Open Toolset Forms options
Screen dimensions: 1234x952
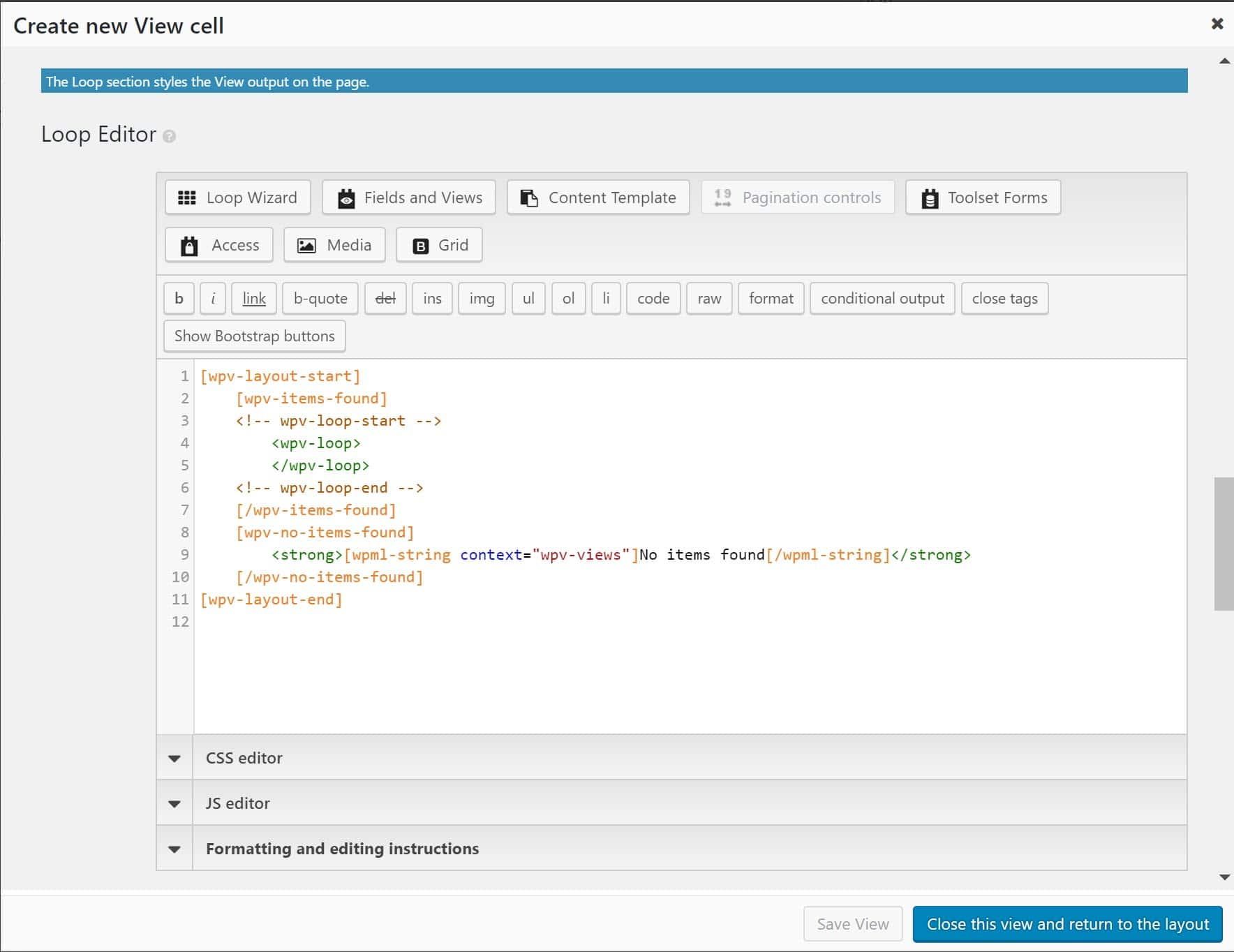click(x=982, y=198)
